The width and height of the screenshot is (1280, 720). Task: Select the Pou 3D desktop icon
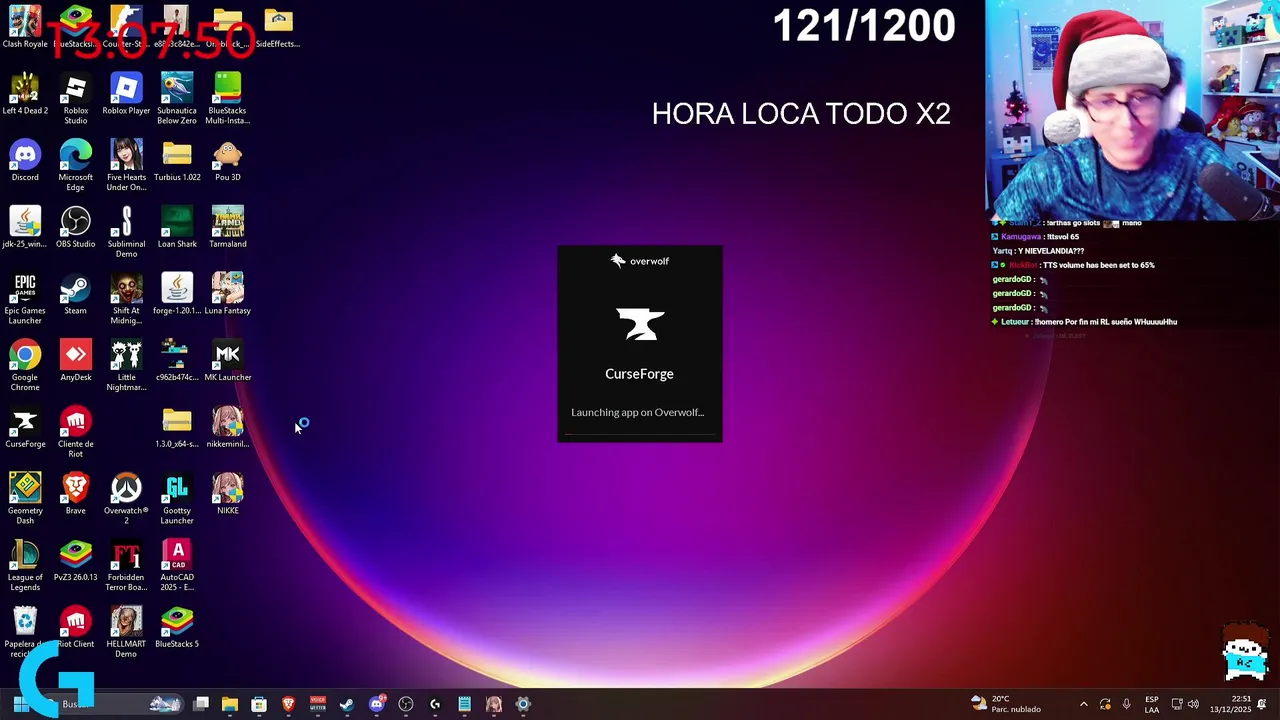227,160
